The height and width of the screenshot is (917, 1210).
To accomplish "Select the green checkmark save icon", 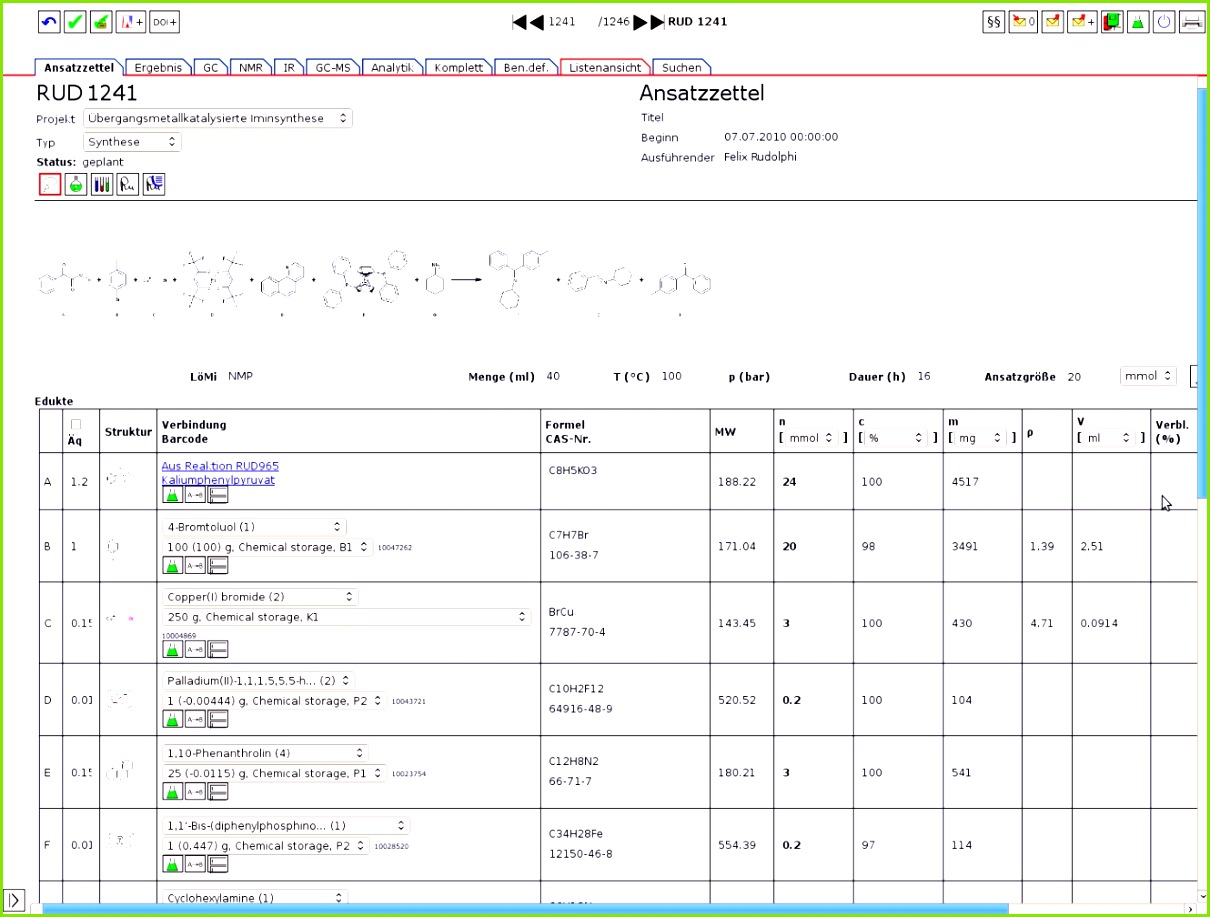I will pos(74,21).
